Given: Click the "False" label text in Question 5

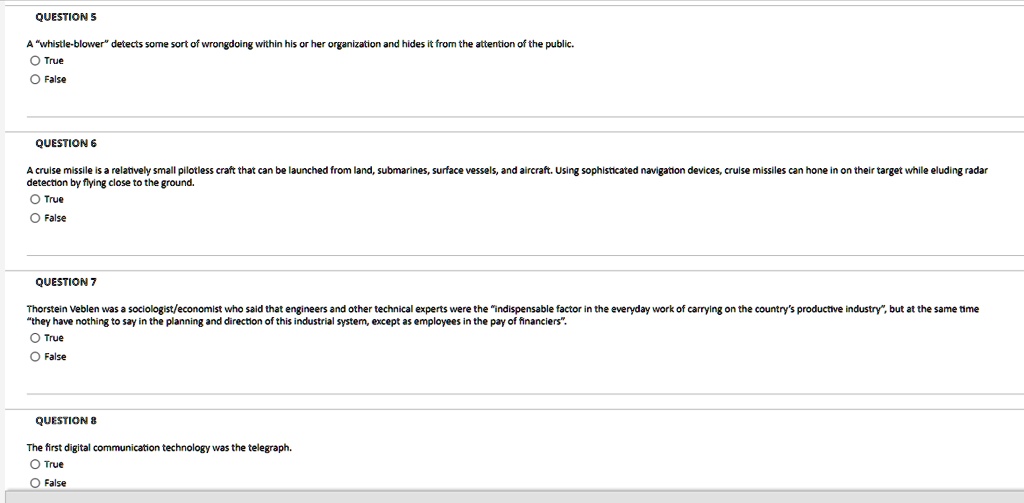Looking at the screenshot, I should (x=56, y=80).
